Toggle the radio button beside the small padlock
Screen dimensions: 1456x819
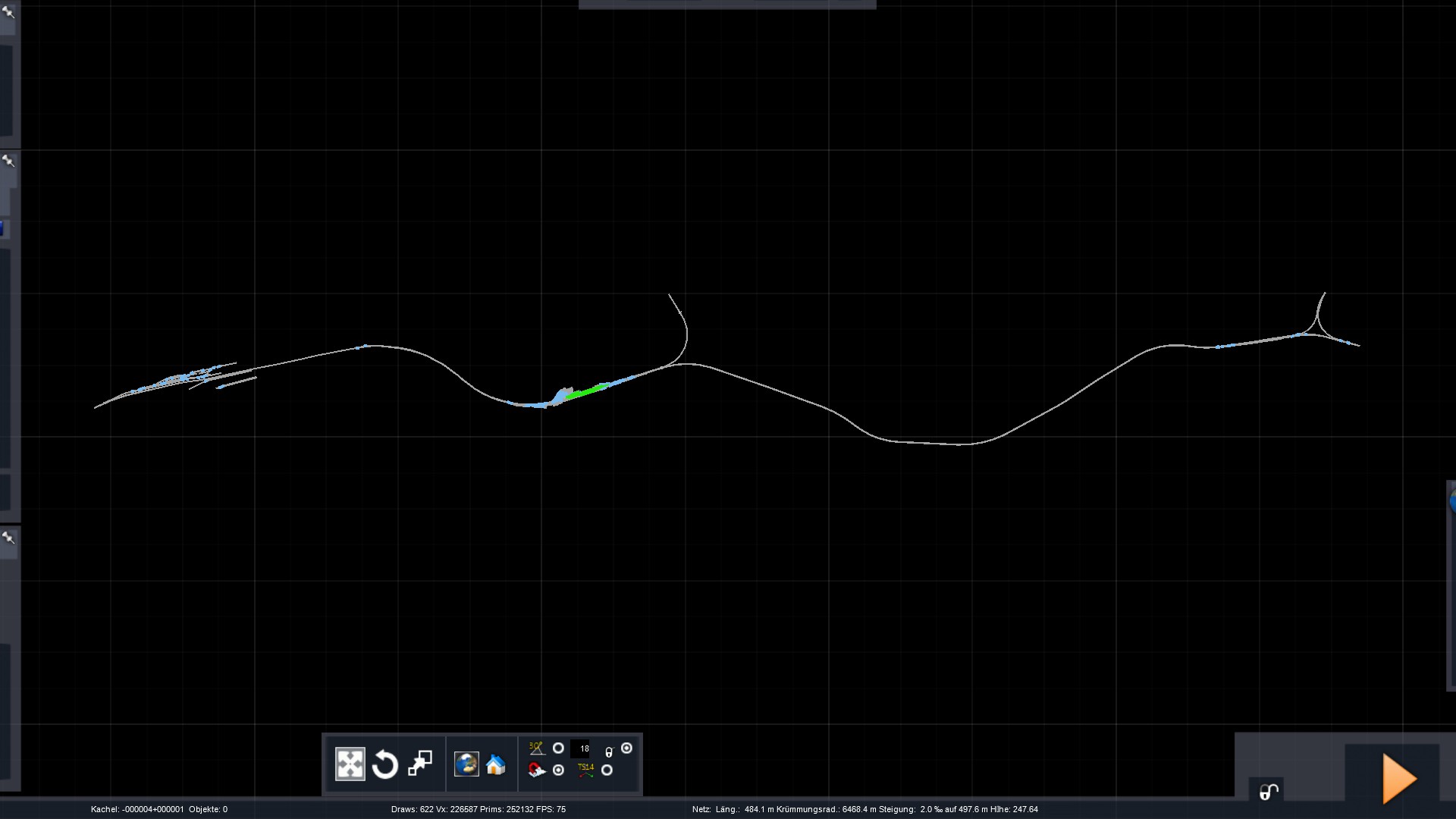click(626, 748)
